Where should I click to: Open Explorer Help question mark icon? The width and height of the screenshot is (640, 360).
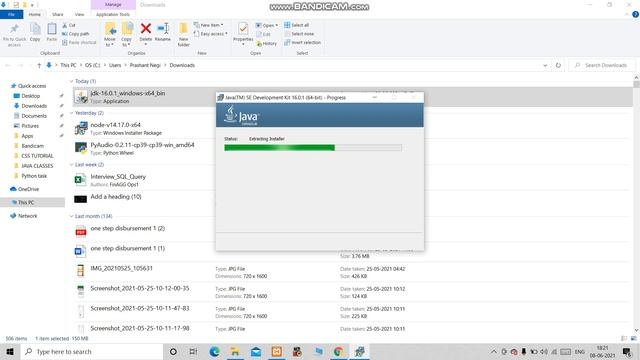pyautogui.click(x=635, y=14)
